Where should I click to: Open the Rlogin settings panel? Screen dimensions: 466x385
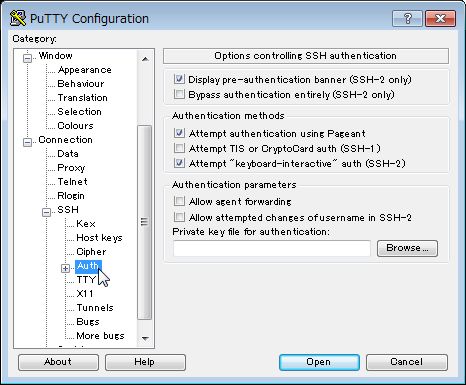[71, 196]
